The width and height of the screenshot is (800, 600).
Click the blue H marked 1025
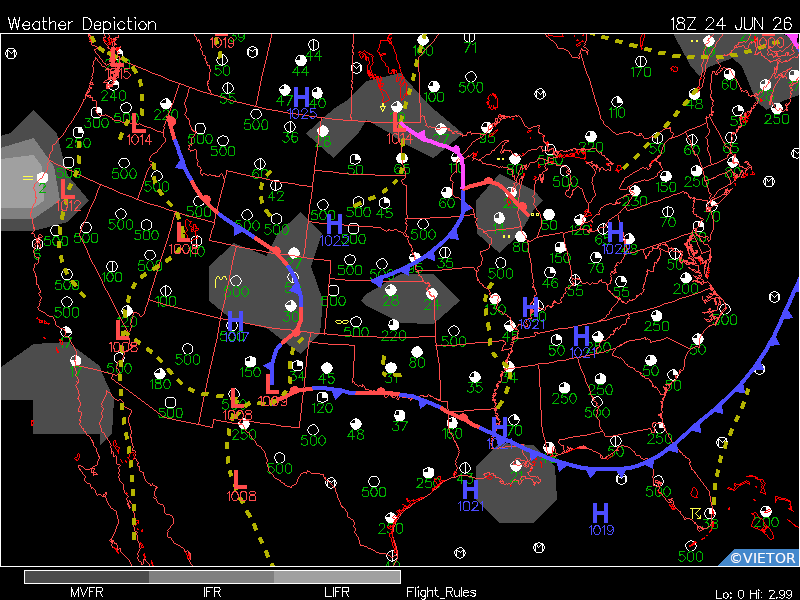301,96
